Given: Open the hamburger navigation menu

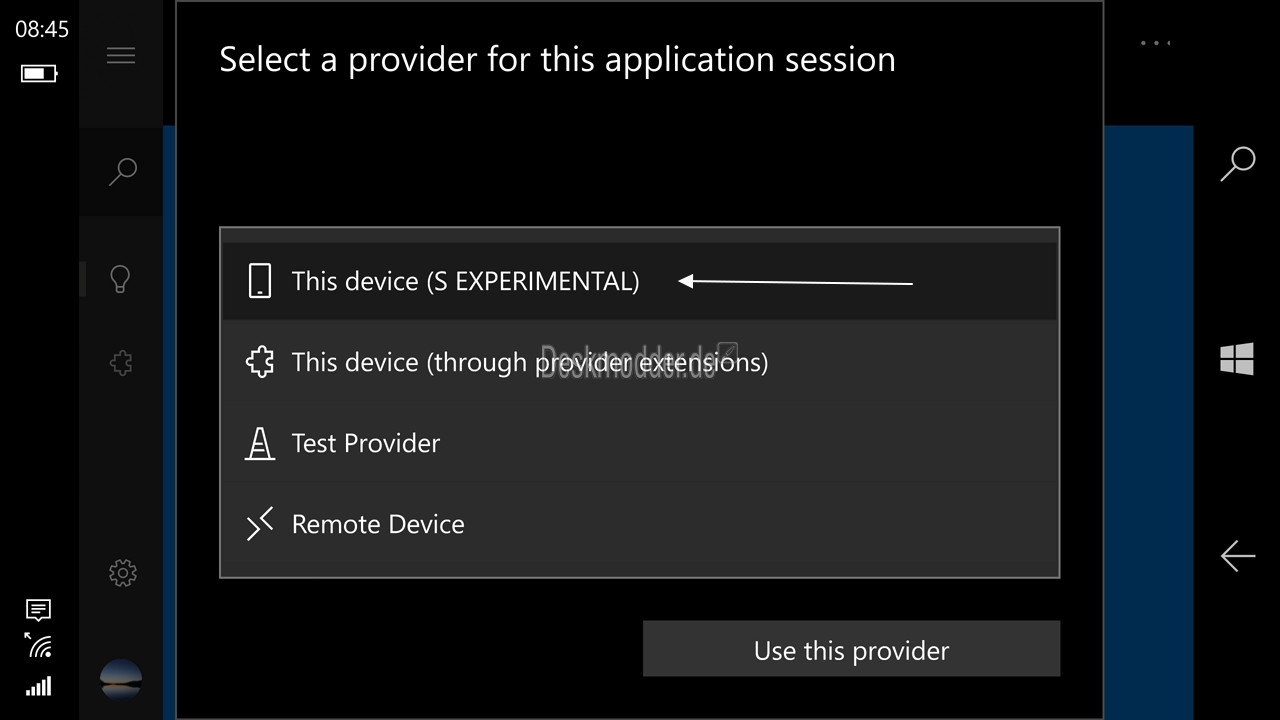Looking at the screenshot, I should (121, 56).
